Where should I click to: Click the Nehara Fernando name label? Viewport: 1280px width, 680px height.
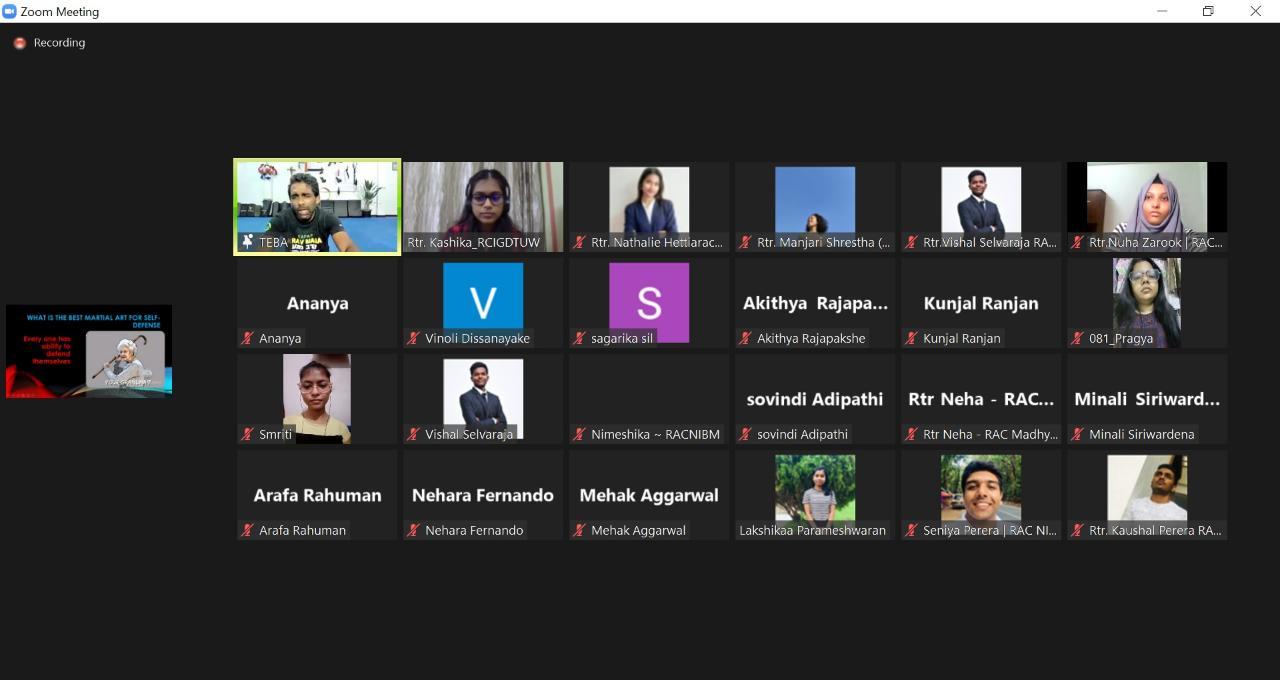click(x=474, y=530)
